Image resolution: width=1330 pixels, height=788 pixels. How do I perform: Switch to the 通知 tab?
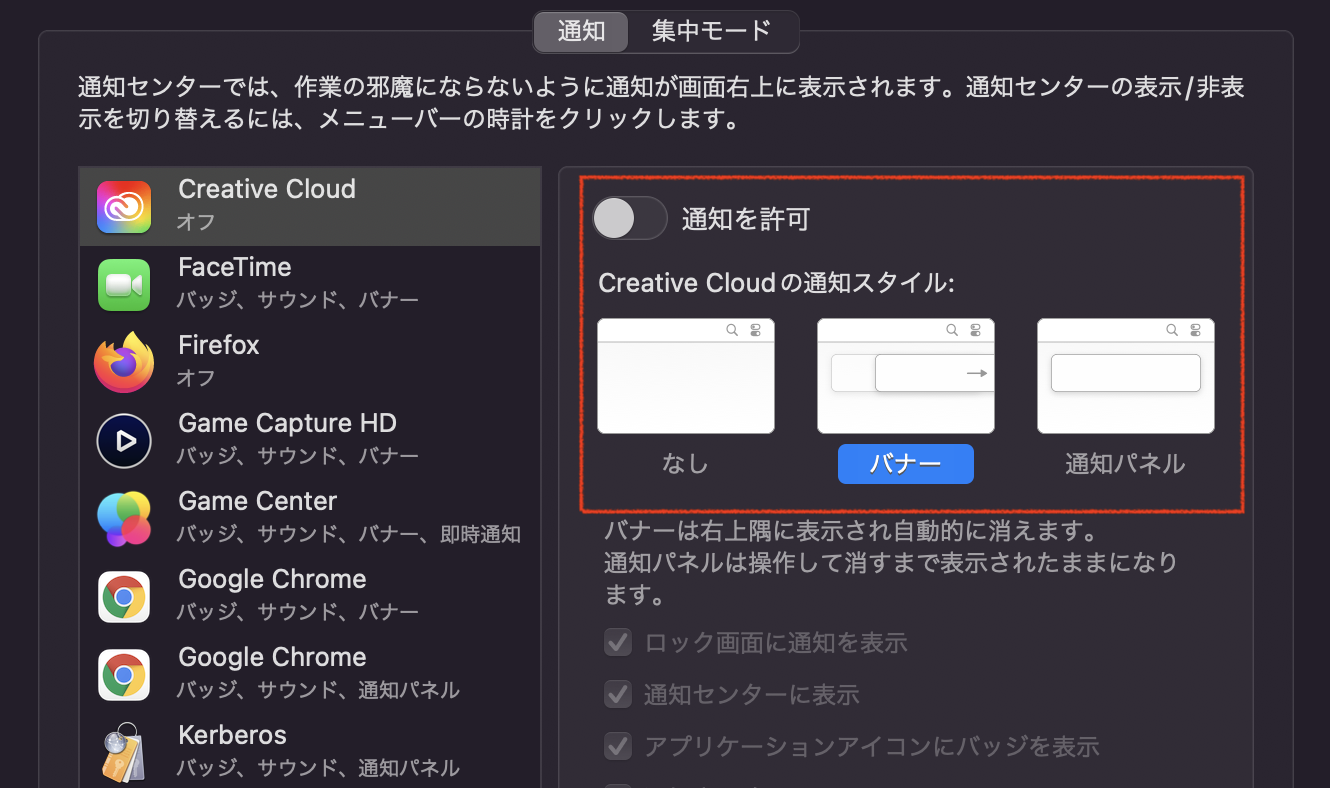pos(581,31)
